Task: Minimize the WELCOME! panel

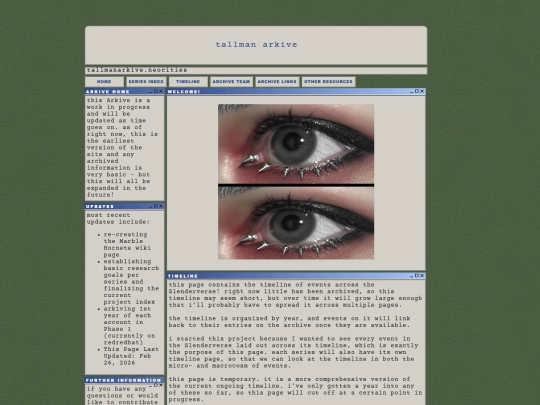Action: (412, 92)
